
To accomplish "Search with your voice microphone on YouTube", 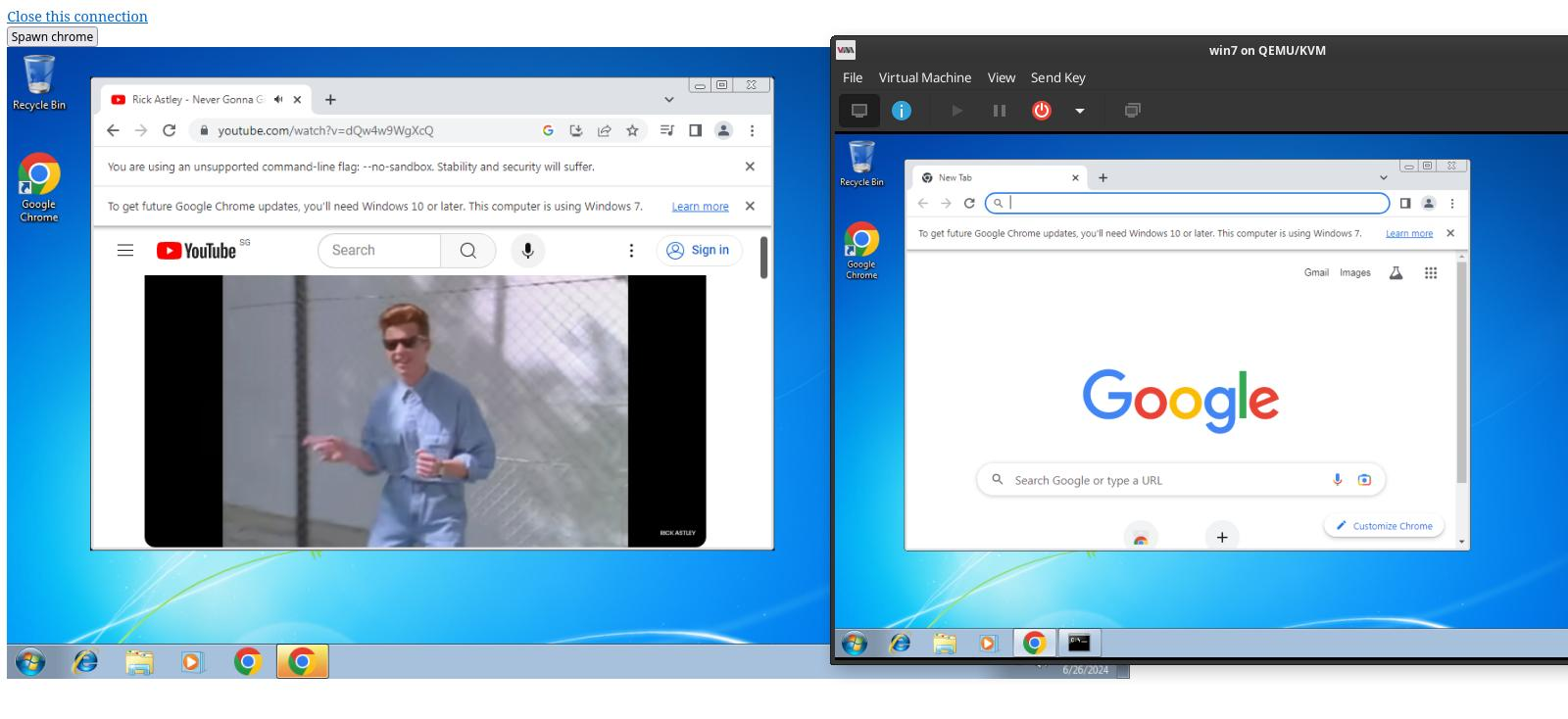I will [x=527, y=251].
